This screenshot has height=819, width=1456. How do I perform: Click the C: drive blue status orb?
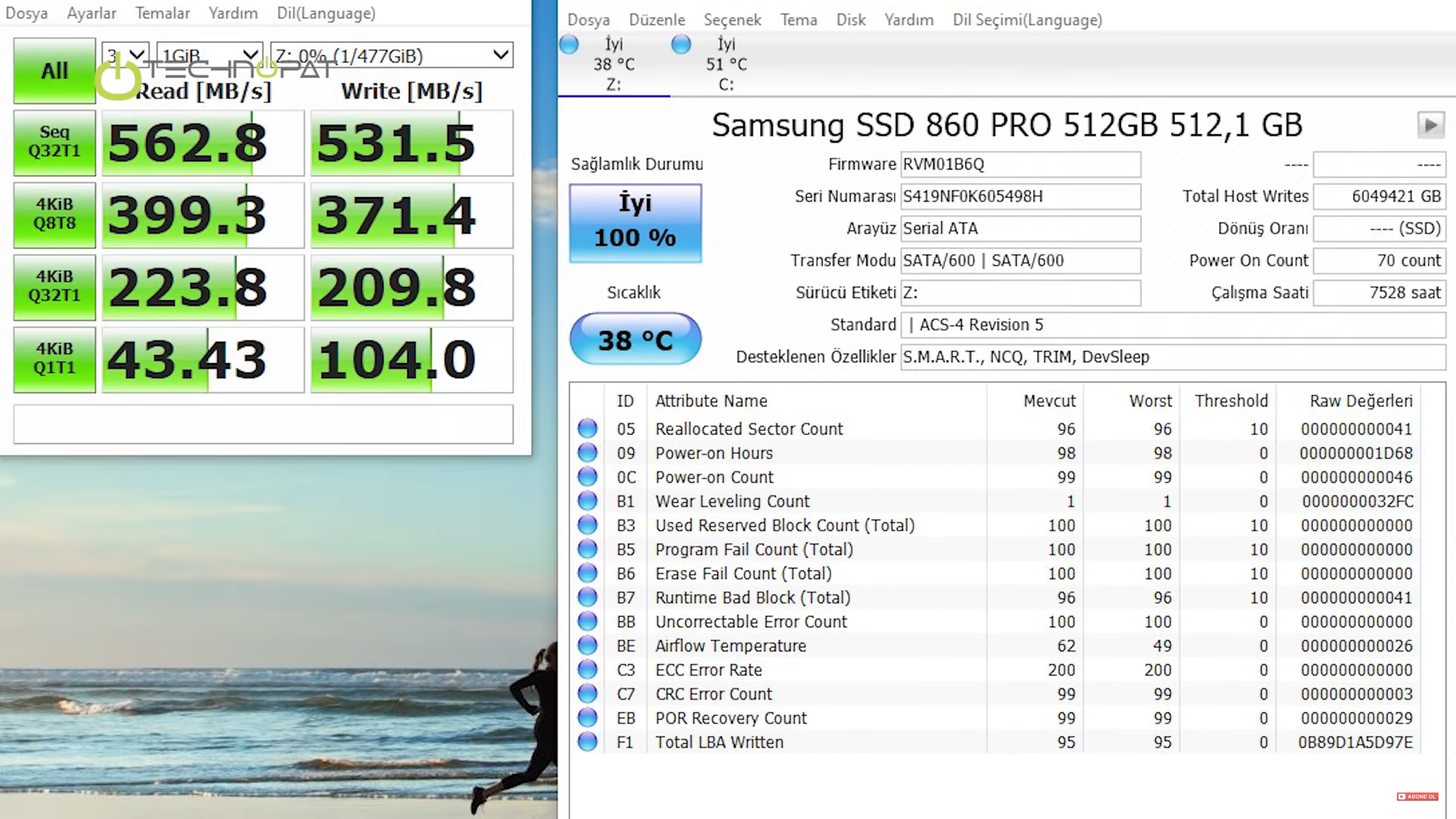point(681,44)
